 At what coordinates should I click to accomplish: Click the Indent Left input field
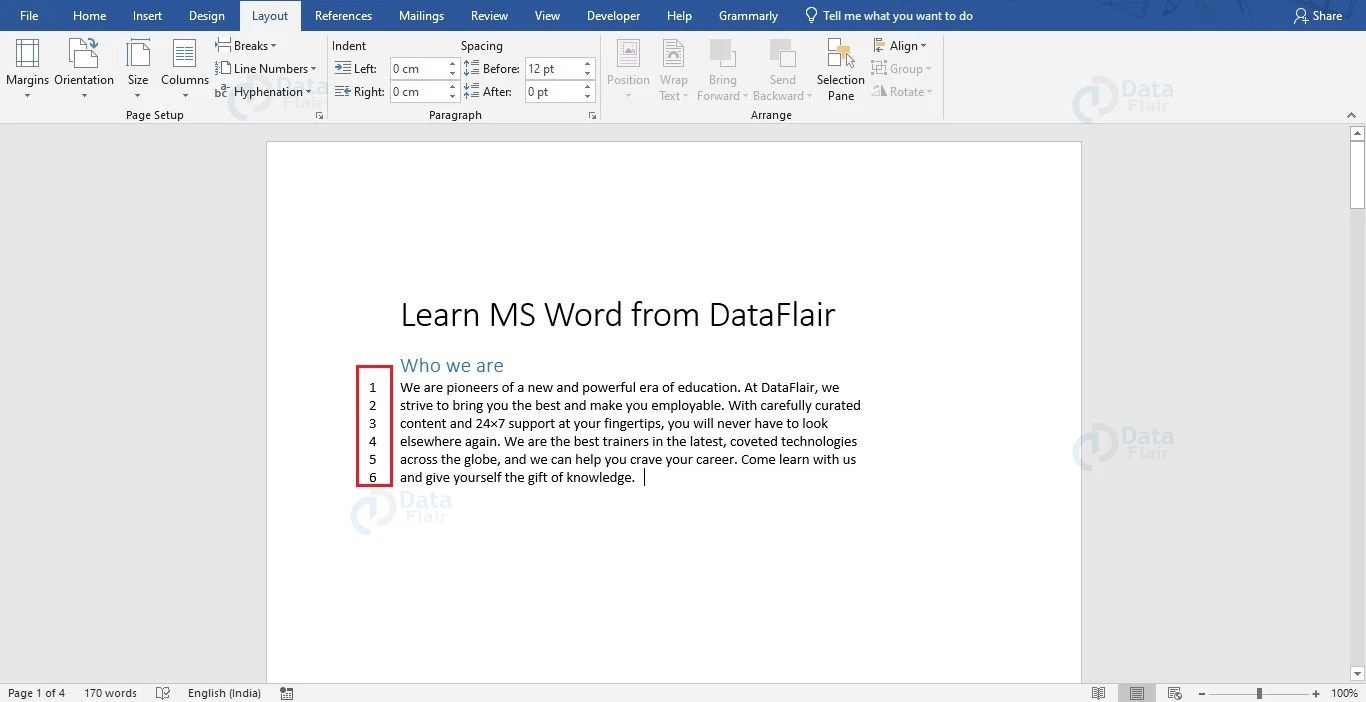(x=417, y=68)
